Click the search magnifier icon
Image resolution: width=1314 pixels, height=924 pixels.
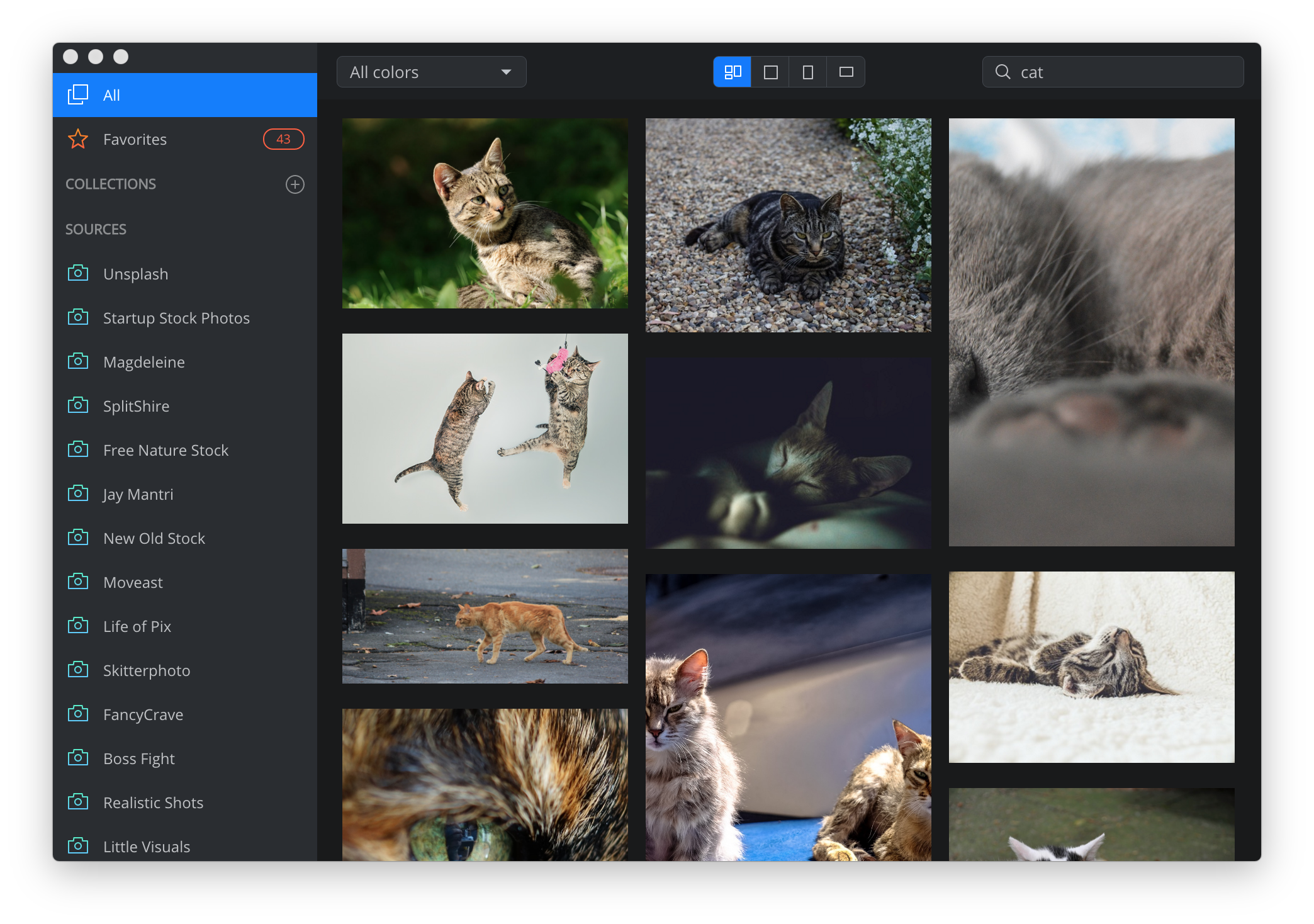coord(1002,72)
